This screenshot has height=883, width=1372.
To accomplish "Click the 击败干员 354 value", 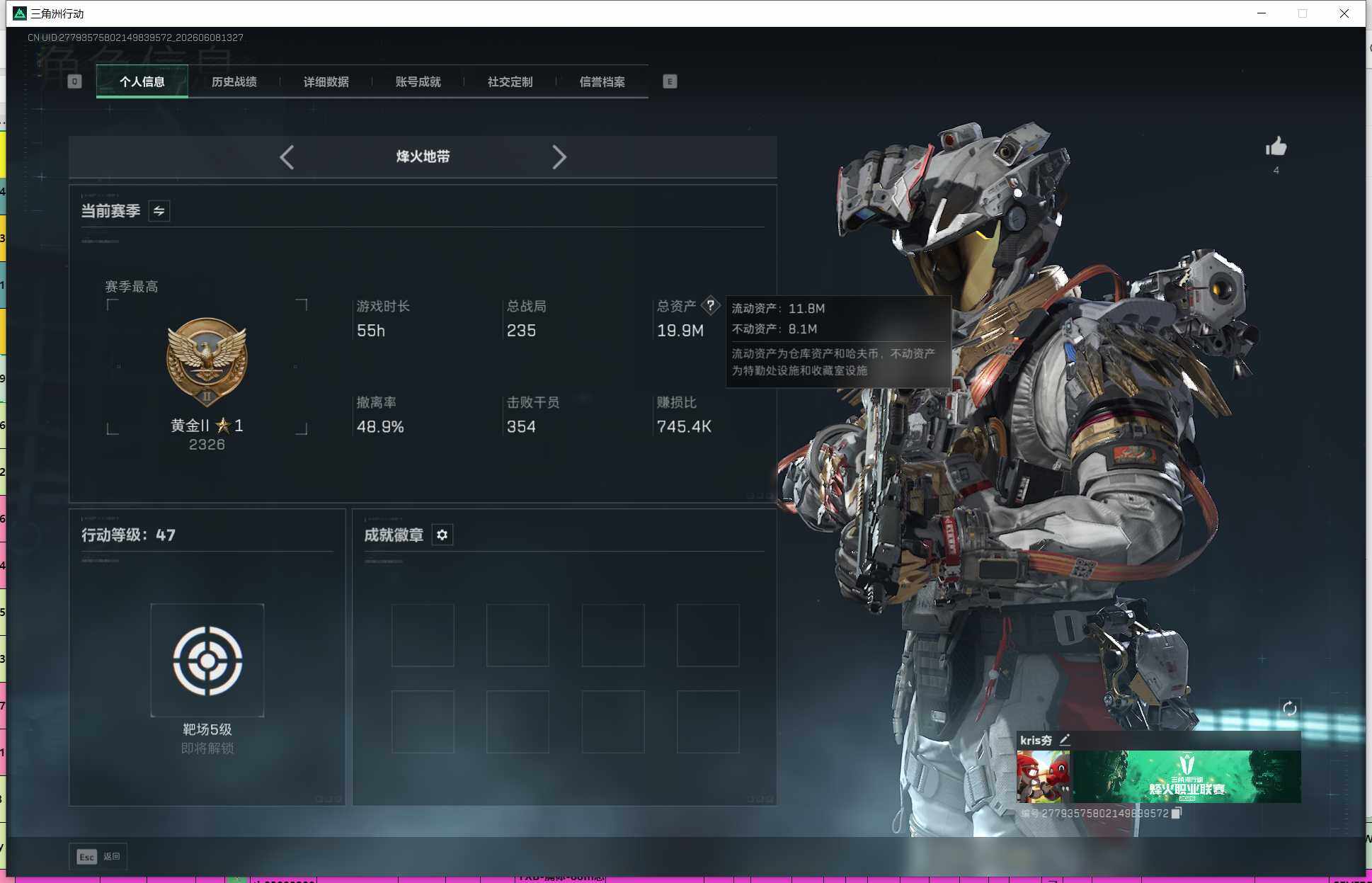I will (x=521, y=427).
